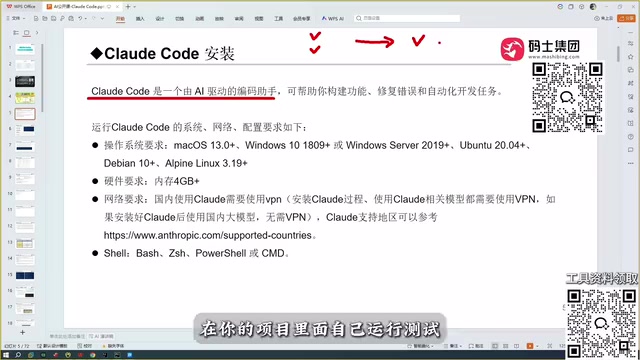This screenshot has width=640, height=360.
Task: Click the 智能美化 smart beautify status button
Action: tap(420, 346)
